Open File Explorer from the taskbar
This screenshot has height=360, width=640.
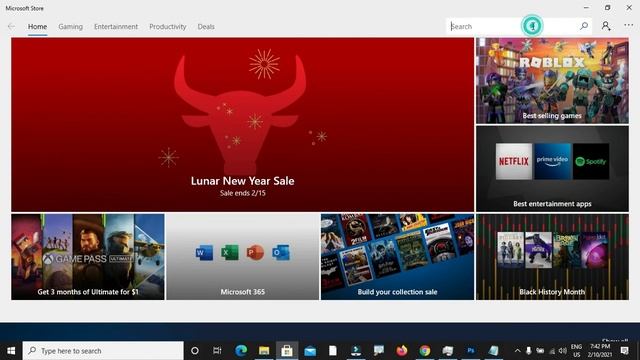[264, 351]
